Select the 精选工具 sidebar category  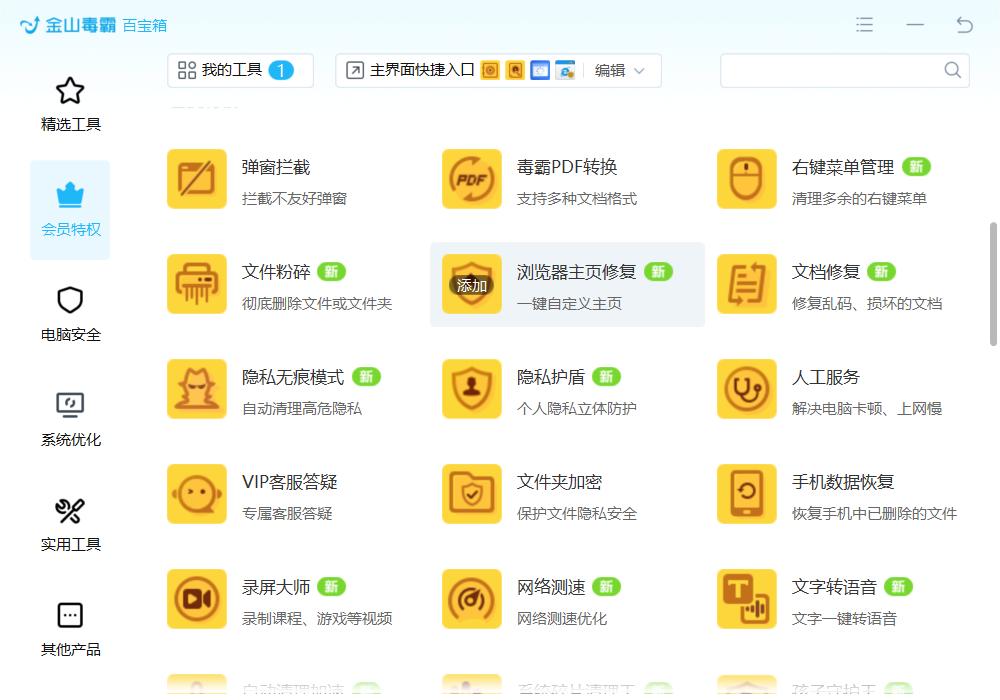click(70, 105)
